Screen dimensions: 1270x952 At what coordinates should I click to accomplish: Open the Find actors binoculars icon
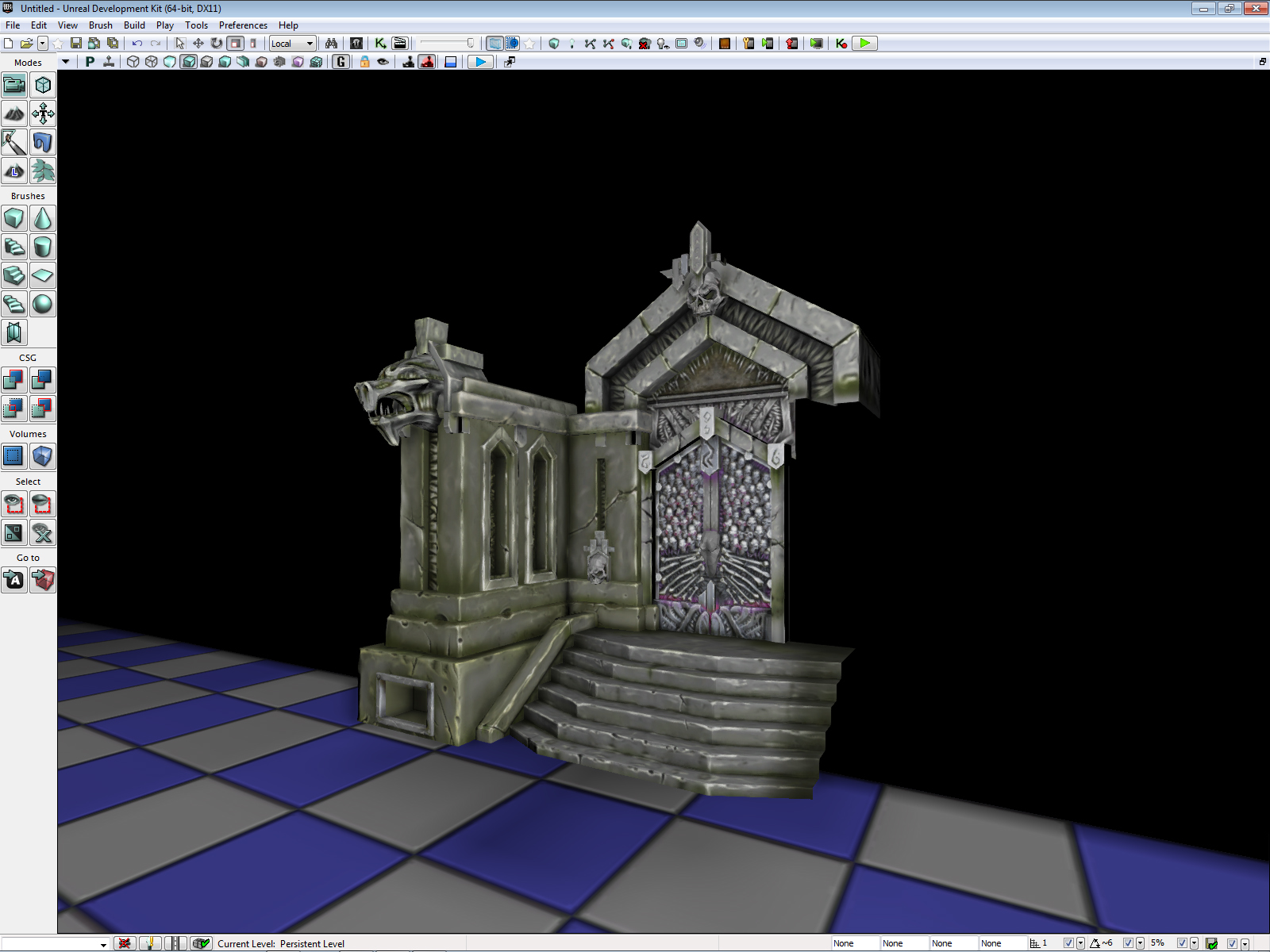tap(331, 44)
